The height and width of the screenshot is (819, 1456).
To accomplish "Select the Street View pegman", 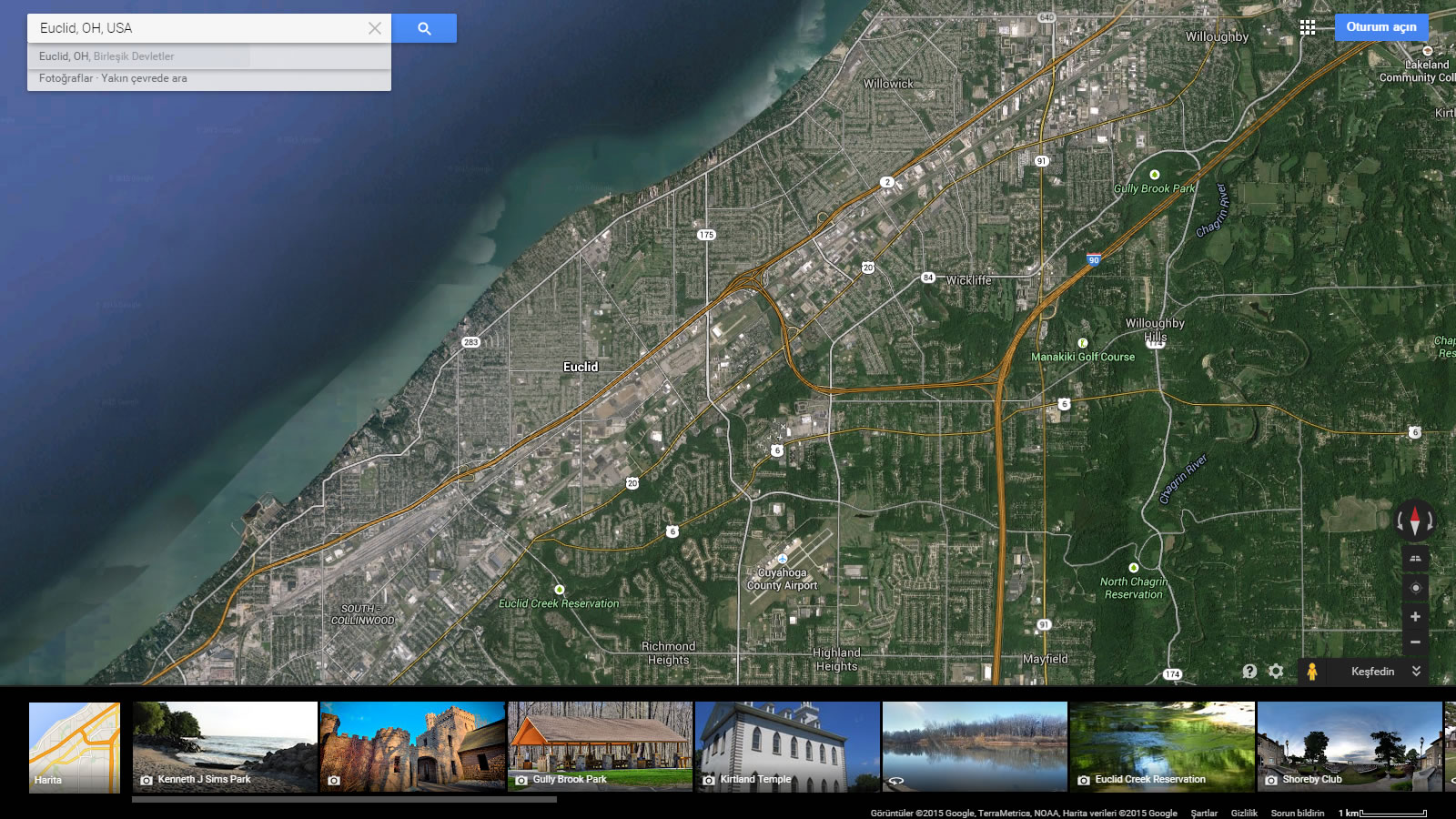I will pos(1311,672).
